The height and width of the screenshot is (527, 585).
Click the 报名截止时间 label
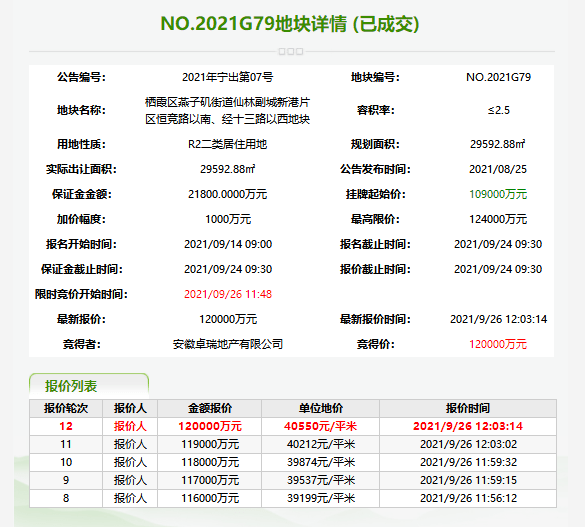pos(375,244)
